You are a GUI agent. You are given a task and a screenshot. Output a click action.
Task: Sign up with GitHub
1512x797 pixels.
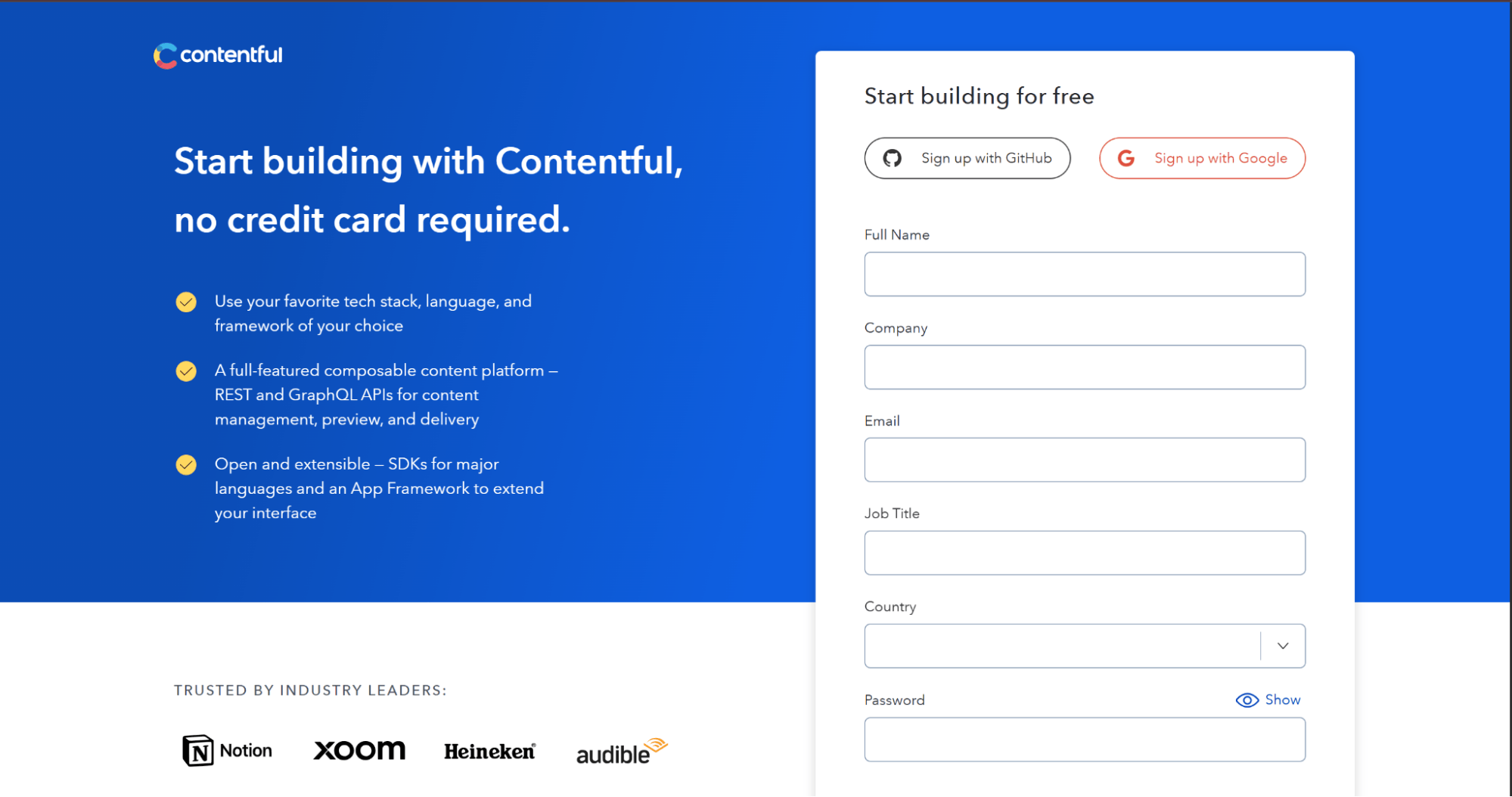tap(967, 158)
